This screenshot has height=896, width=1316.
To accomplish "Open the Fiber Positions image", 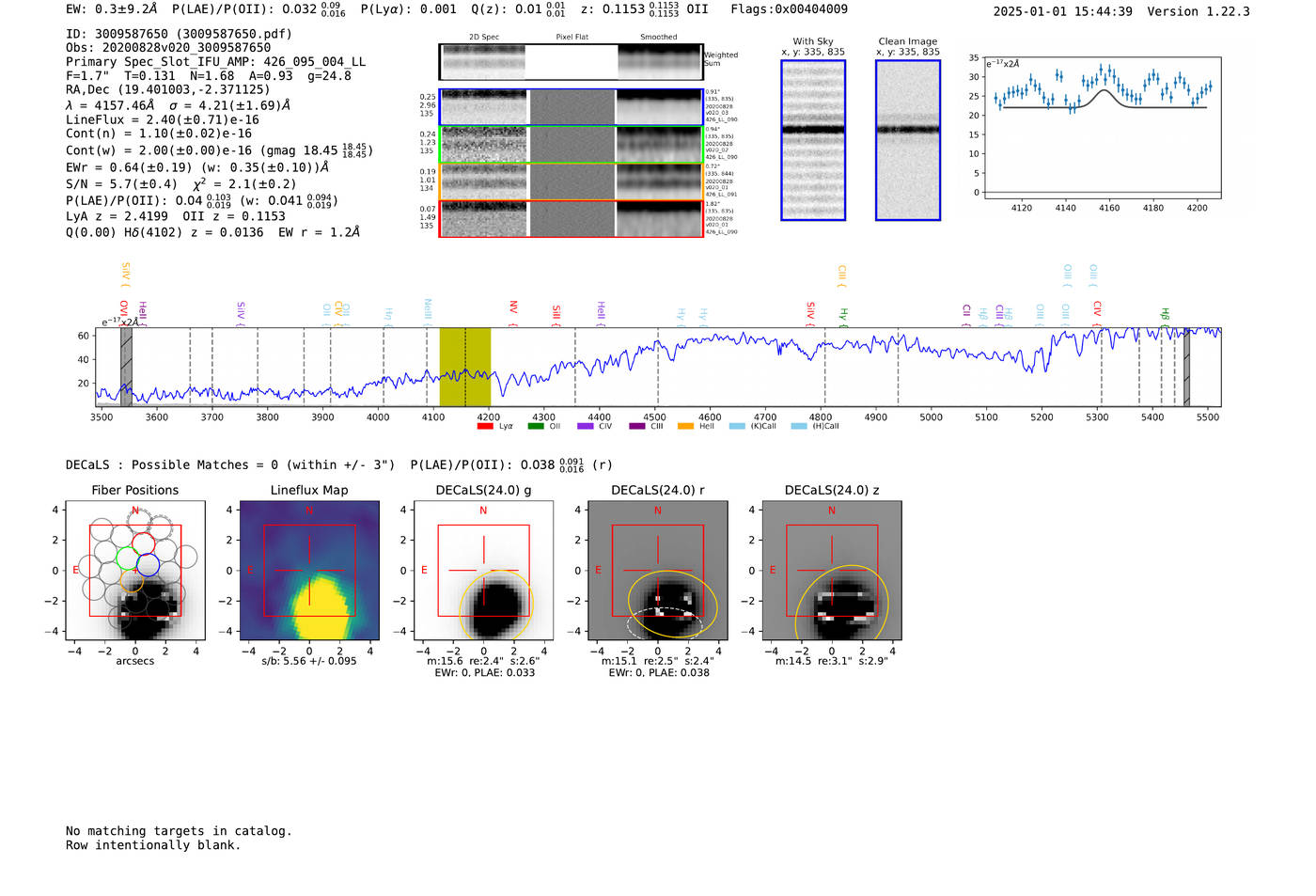I will [135, 572].
